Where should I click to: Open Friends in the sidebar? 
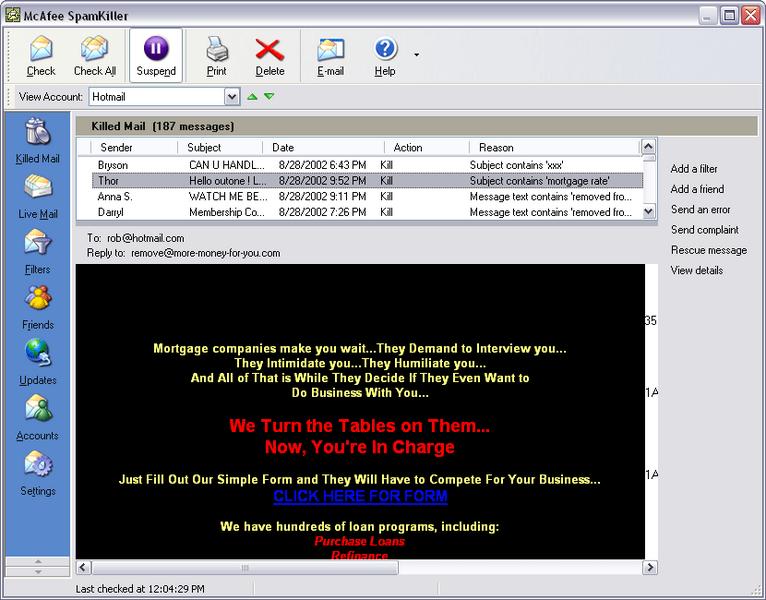(38, 307)
